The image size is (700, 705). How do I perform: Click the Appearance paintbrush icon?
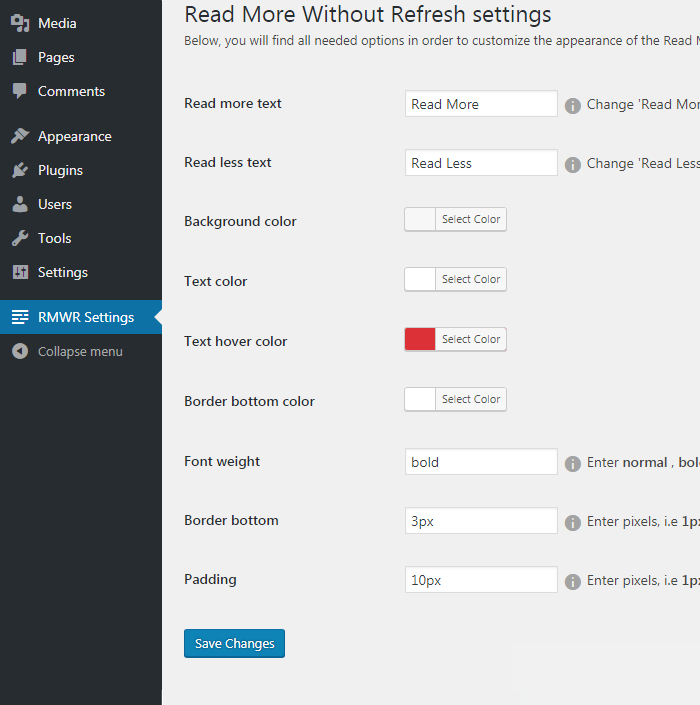click(x=20, y=136)
